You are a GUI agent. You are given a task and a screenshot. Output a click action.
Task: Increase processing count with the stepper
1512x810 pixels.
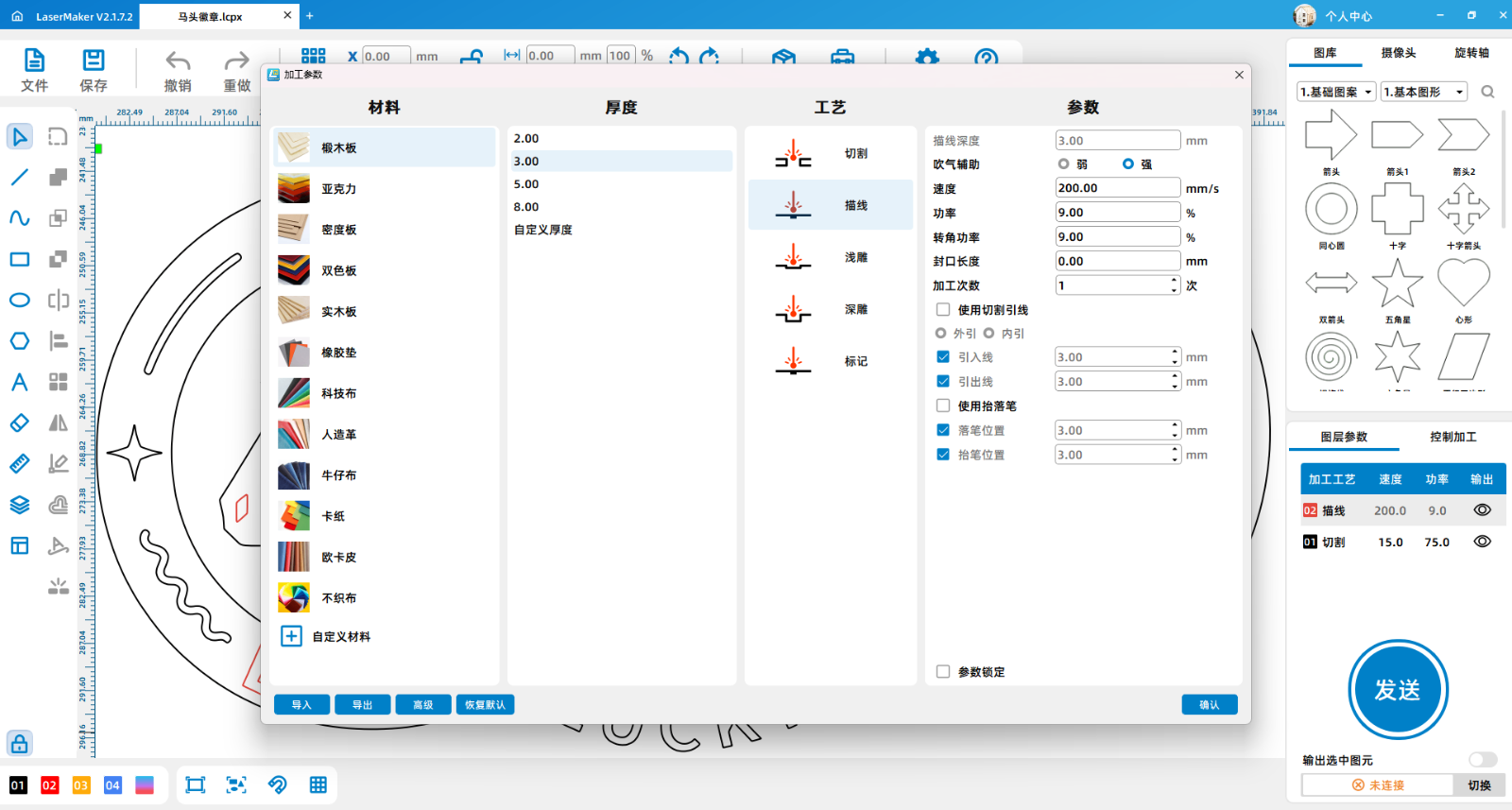click(x=1175, y=281)
